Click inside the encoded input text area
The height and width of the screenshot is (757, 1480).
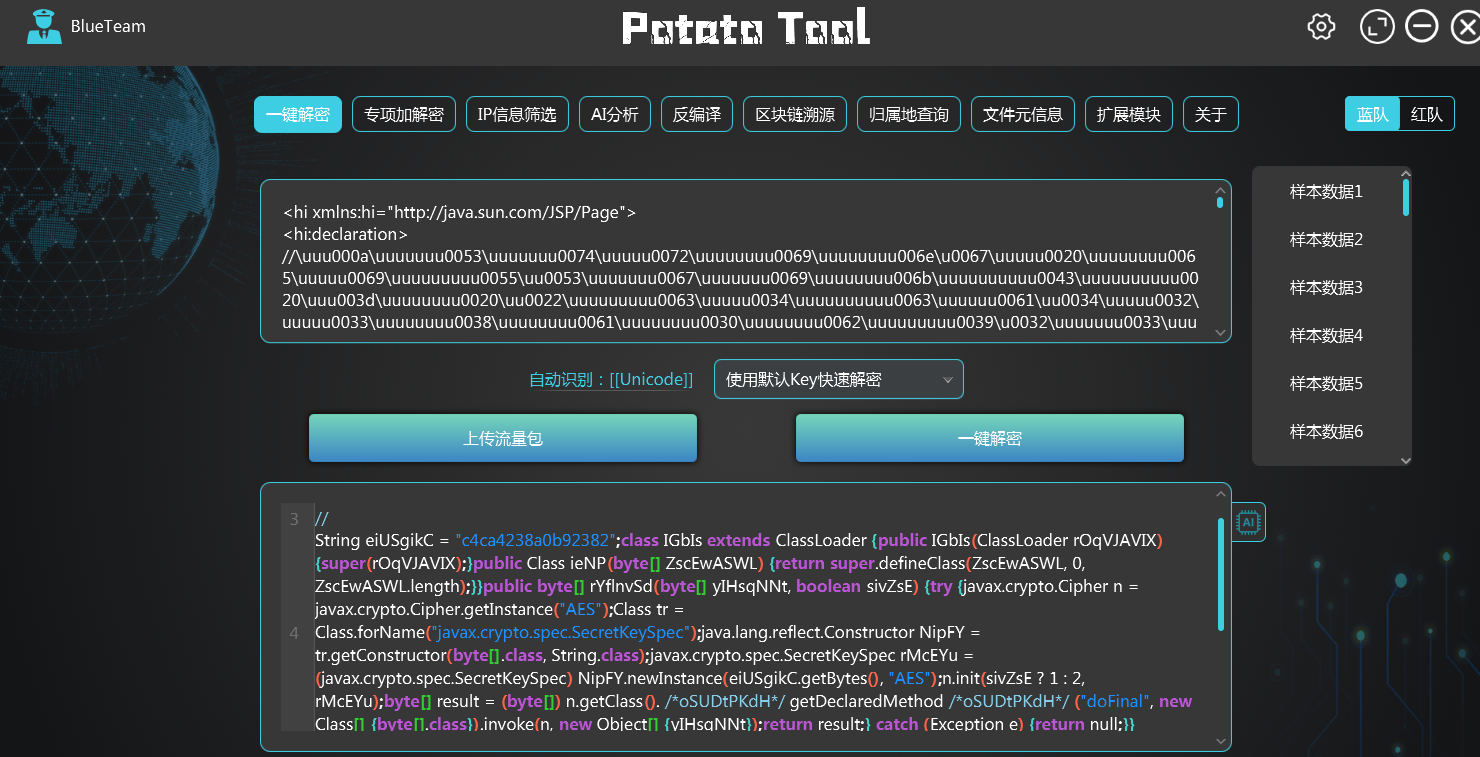pyautogui.click(x=746, y=262)
